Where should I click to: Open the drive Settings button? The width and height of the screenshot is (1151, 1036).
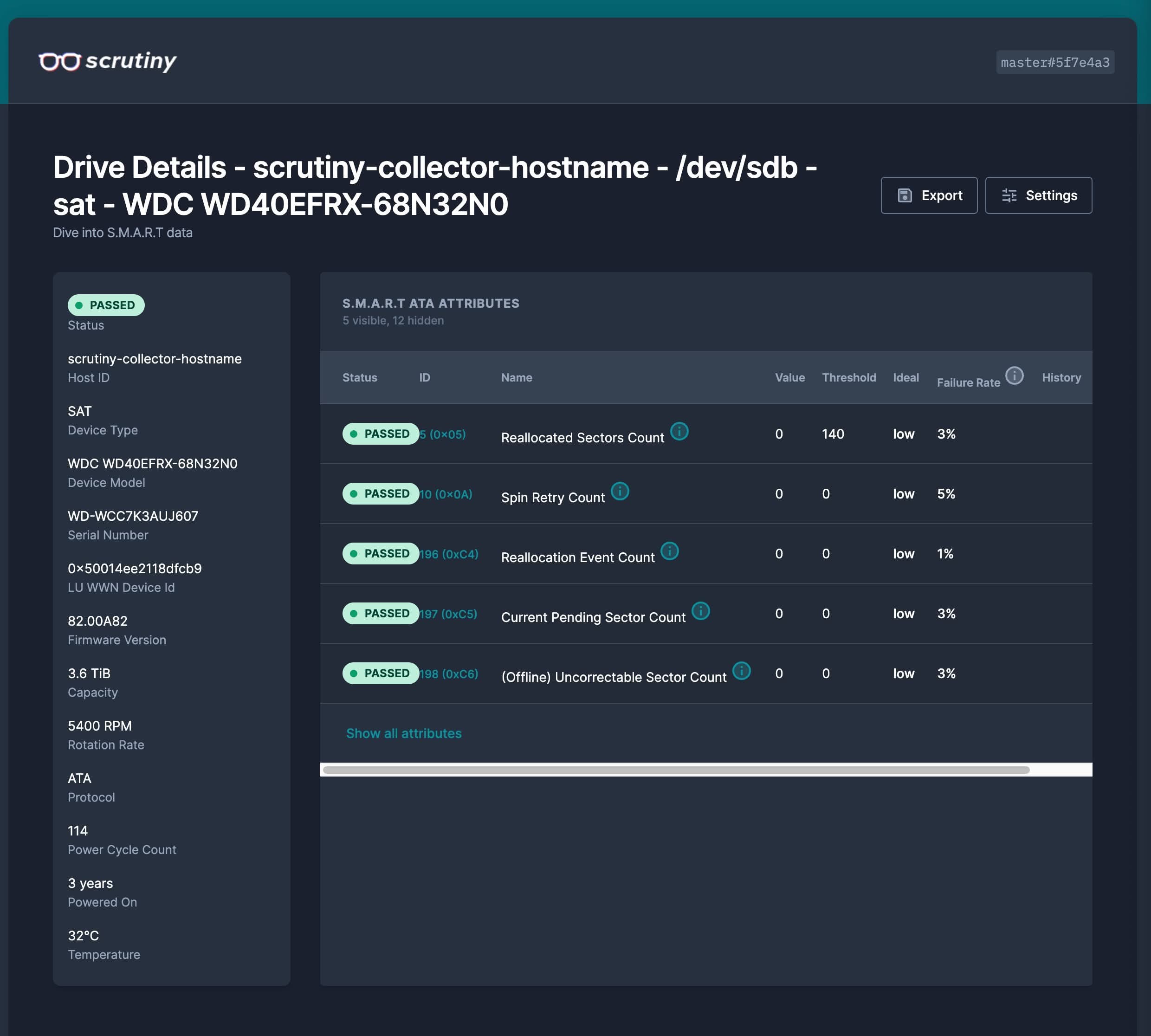(1038, 195)
